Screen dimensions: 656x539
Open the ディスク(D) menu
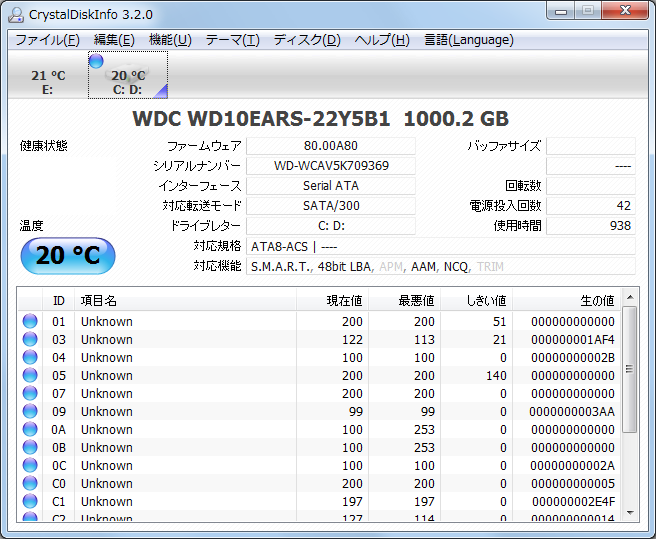click(x=307, y=40)
